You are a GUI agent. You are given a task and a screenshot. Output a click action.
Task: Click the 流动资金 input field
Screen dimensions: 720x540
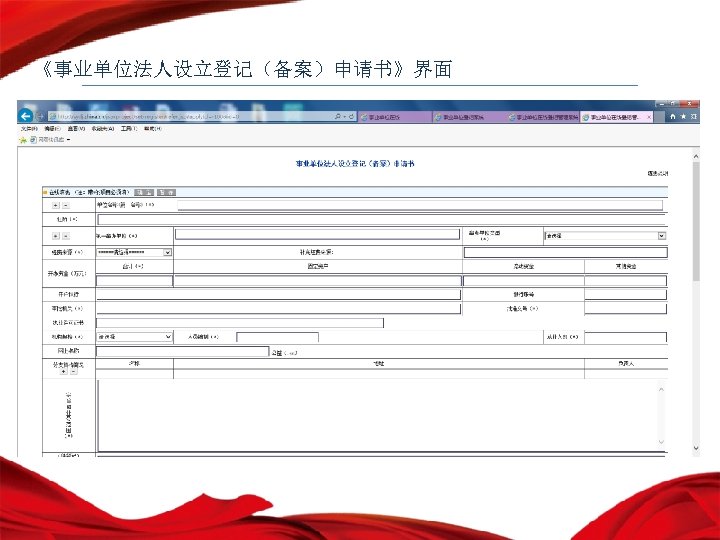[x=523, y=281]
